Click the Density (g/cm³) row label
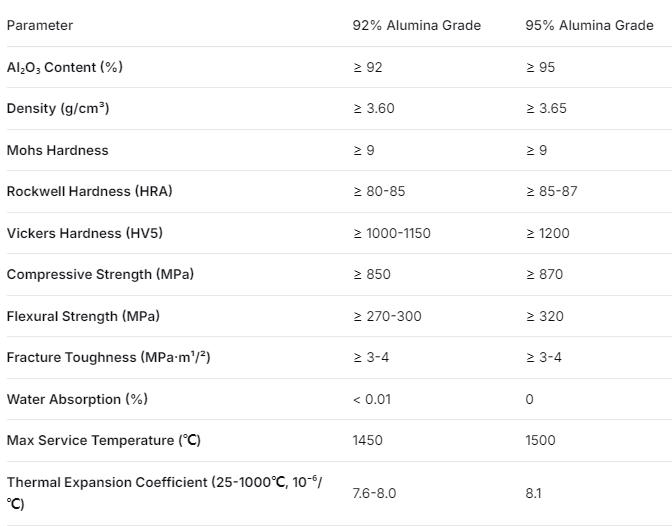 58,108
